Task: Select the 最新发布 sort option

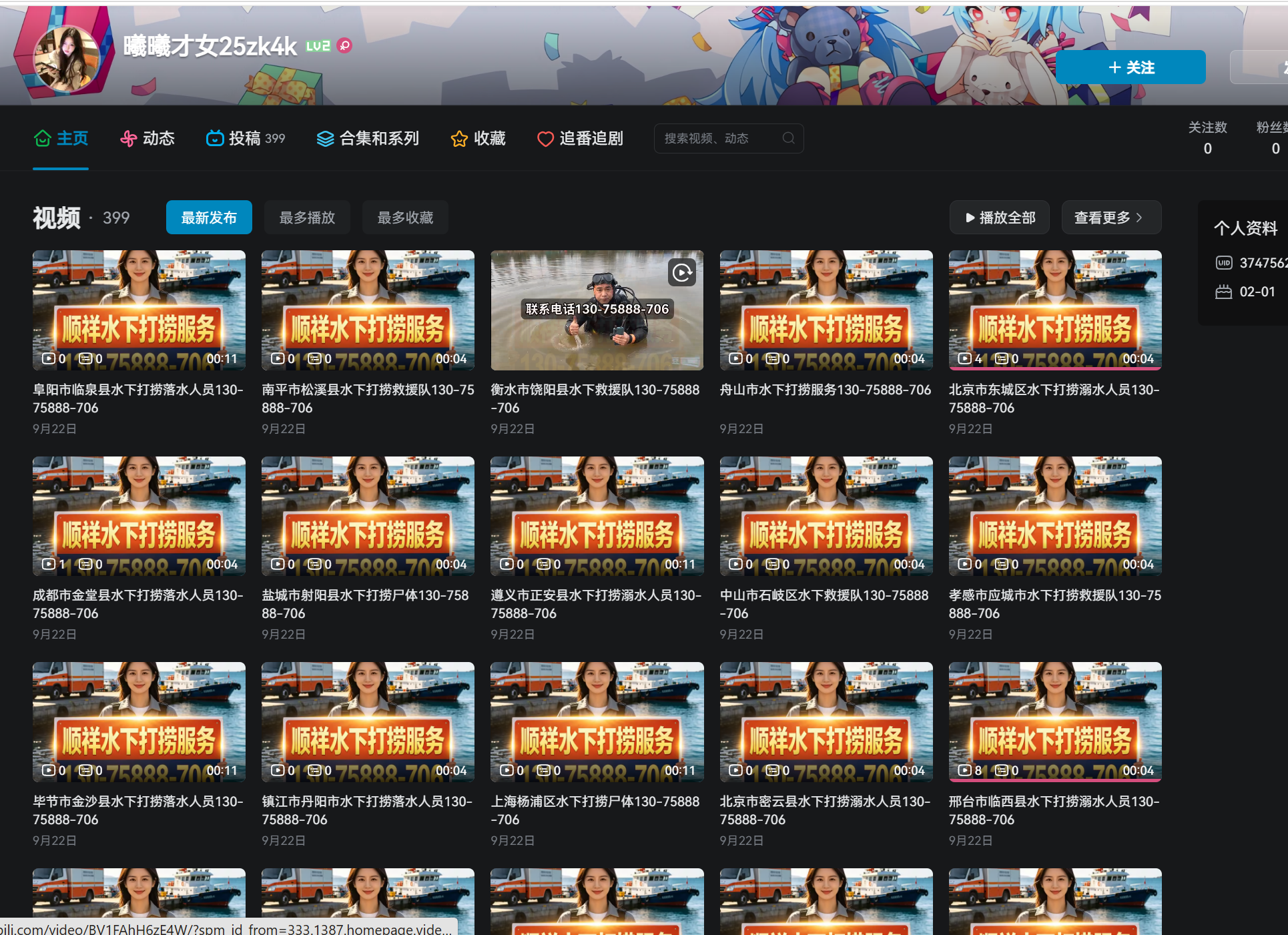Action: (x=209, y=218)
